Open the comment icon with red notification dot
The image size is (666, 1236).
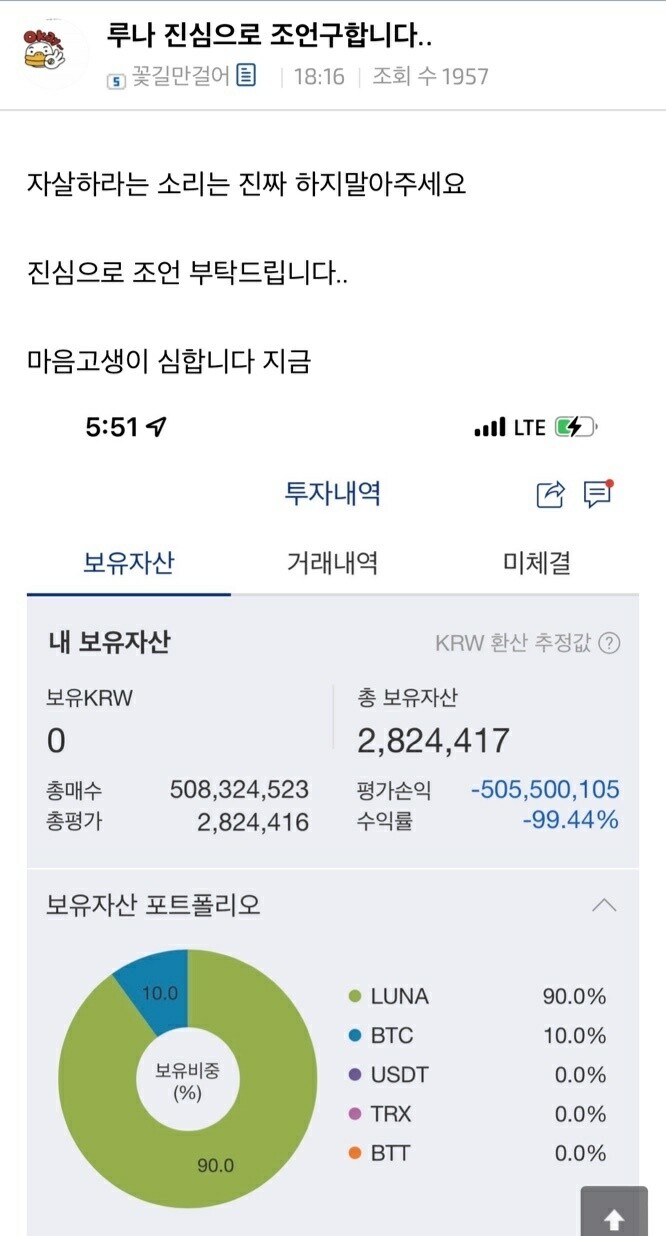tap(597, 494)
